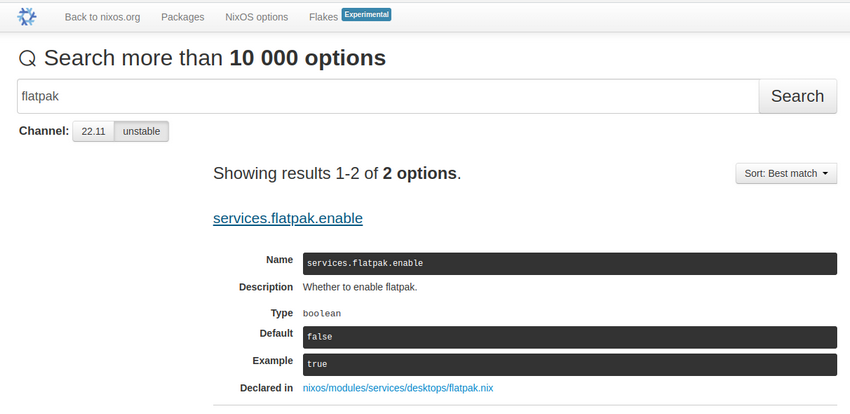Click the magnifier icon beside the search heading
This screenshot has height=414, width=850.
[x=28, y=59]
